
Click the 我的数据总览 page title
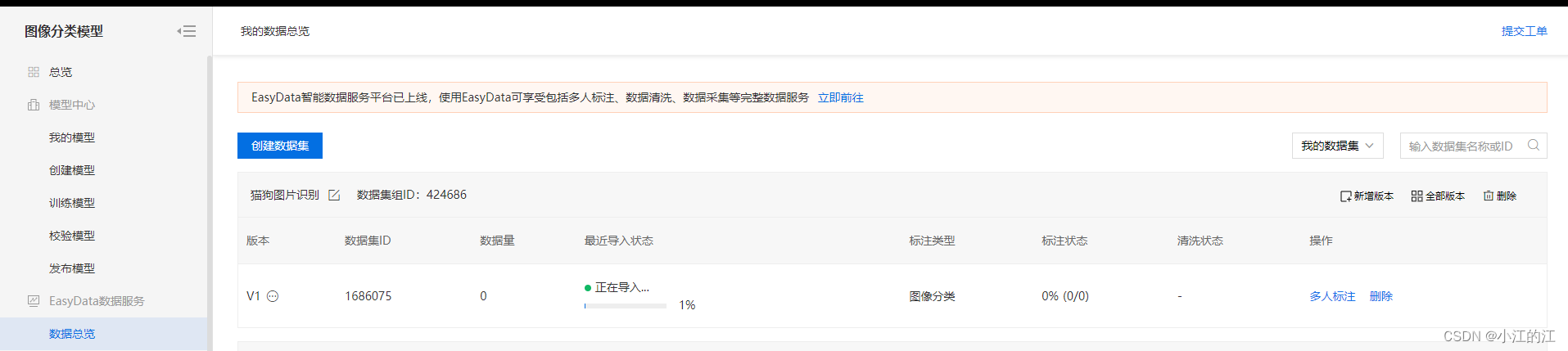point(274,31)
